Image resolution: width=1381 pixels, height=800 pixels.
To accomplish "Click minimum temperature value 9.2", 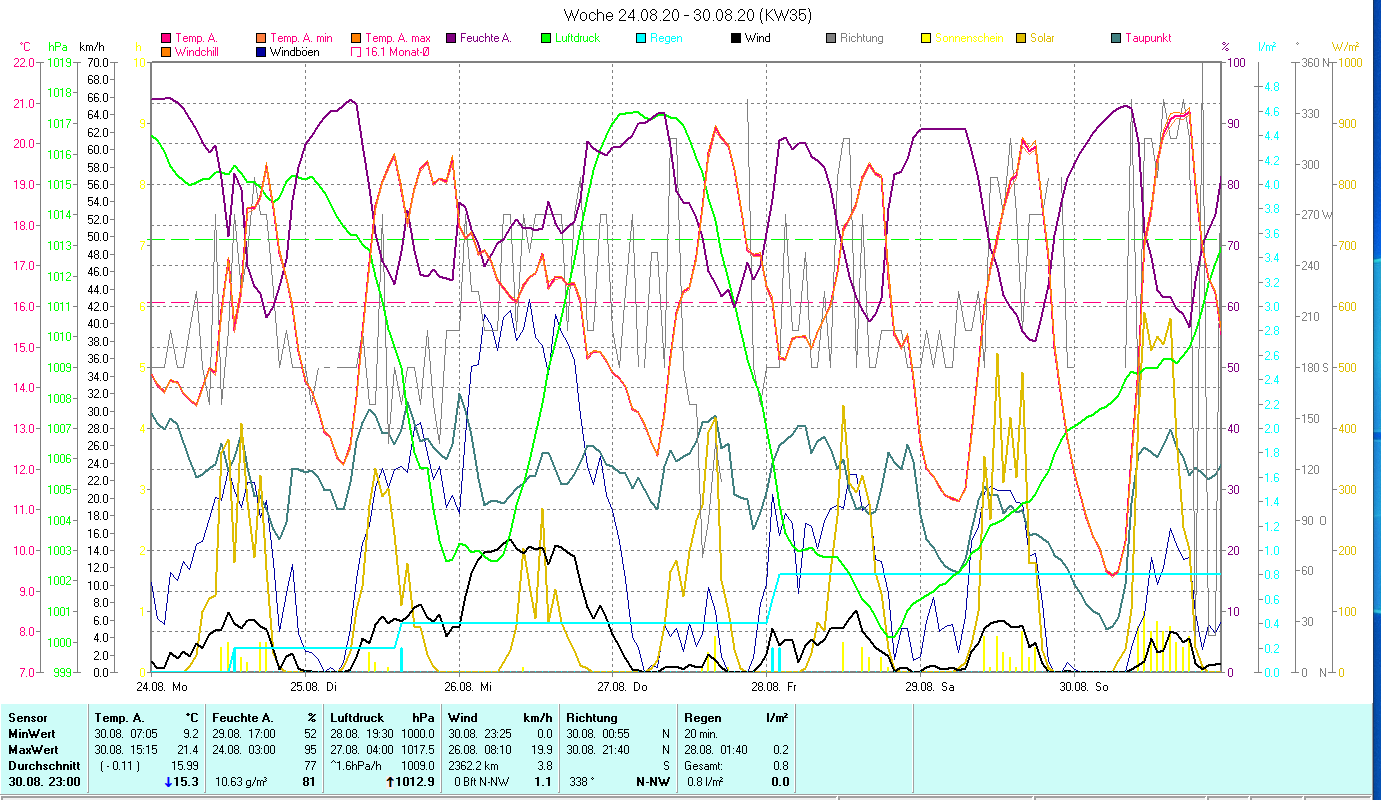I will coord(193,734).
